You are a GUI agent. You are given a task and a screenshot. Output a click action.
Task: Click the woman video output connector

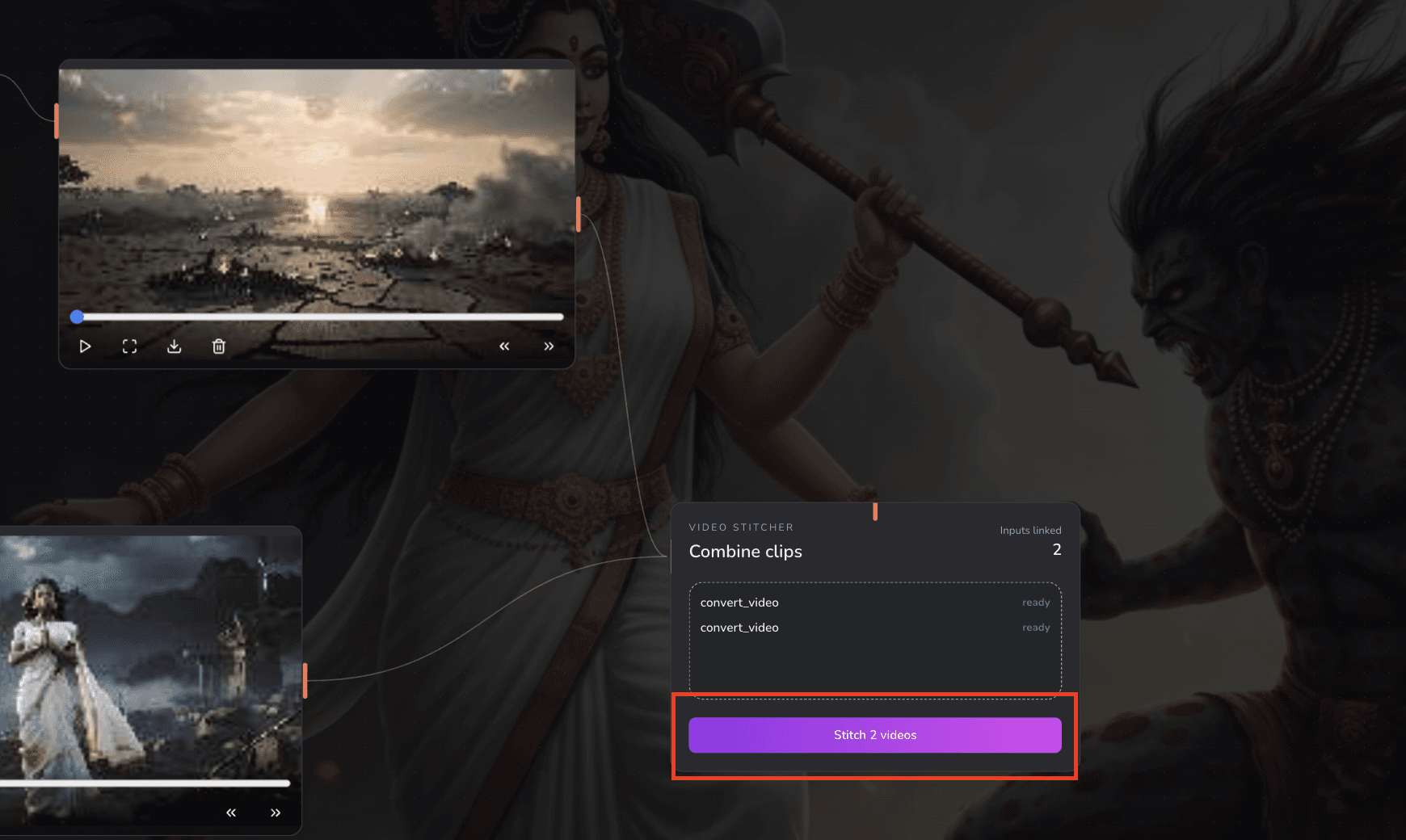tap(305, 680)
